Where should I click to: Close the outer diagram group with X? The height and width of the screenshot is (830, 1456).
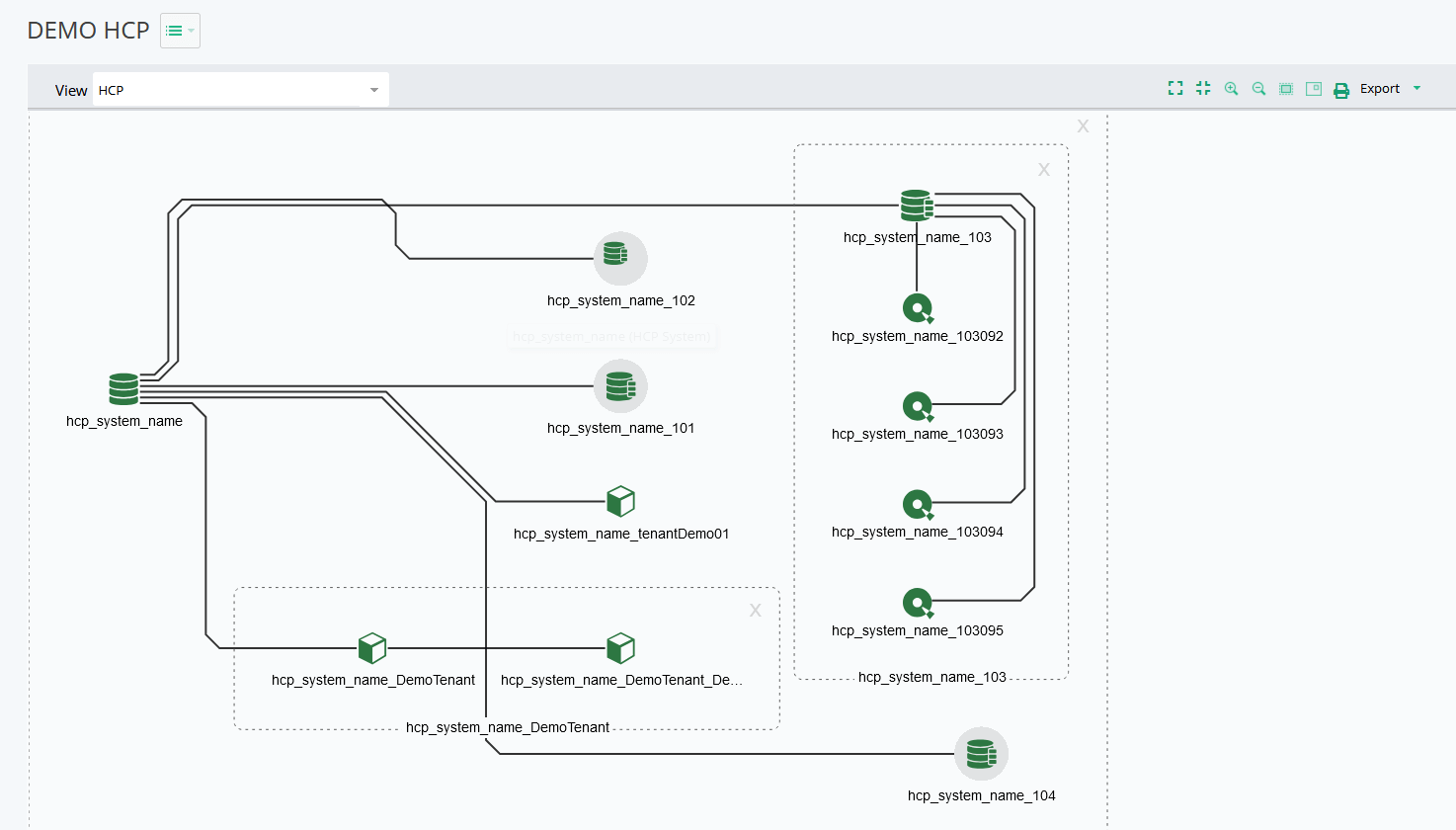(1083, 126)
